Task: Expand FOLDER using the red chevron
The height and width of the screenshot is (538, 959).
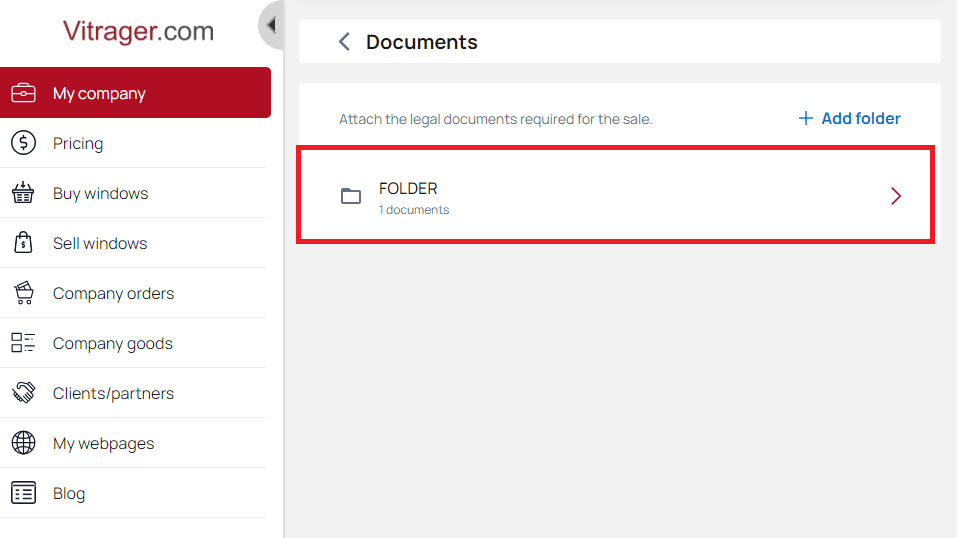Action: pyautogui.click(x=896, y=196)
